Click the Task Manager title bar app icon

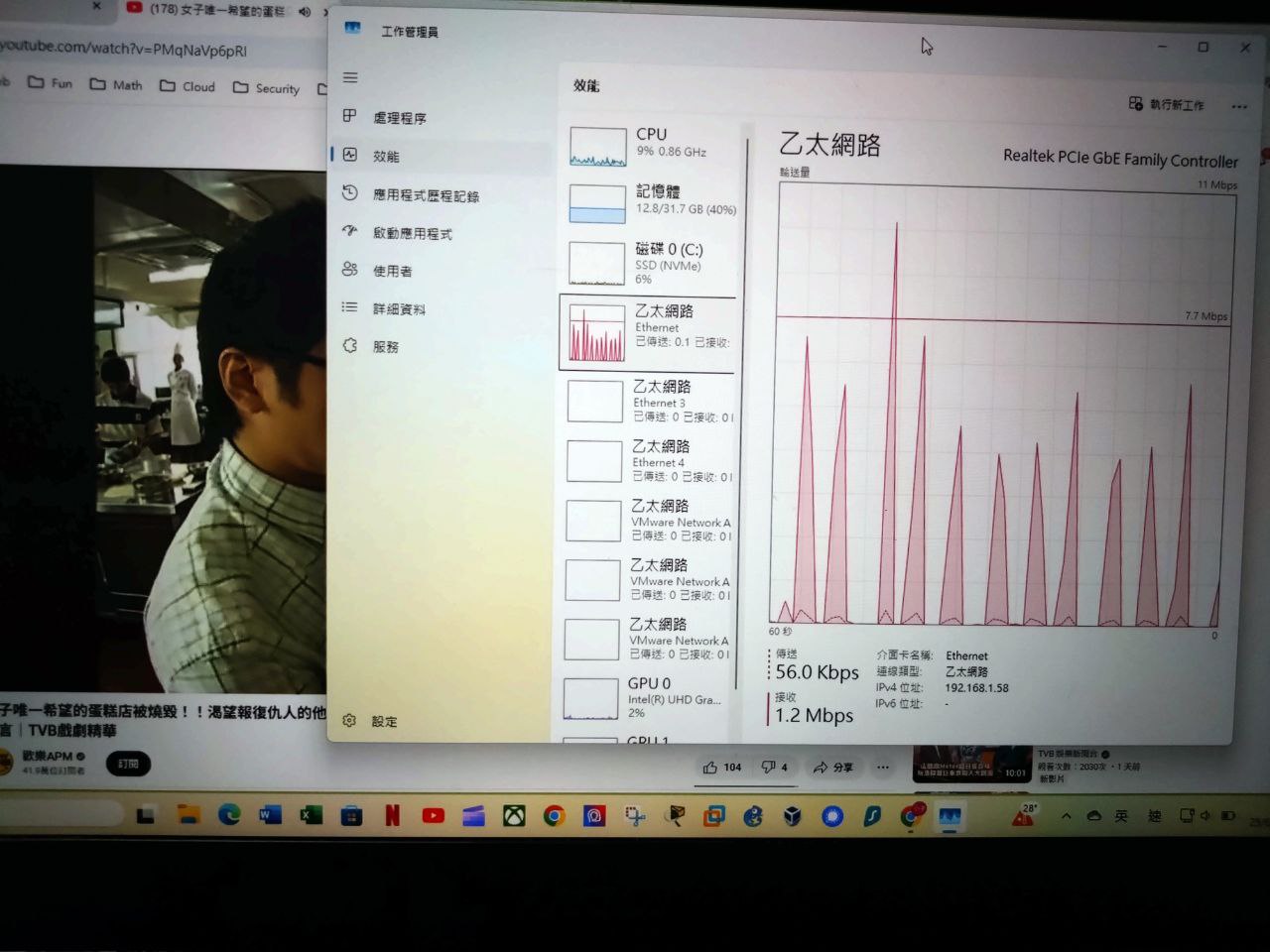[x=352, y=29]
